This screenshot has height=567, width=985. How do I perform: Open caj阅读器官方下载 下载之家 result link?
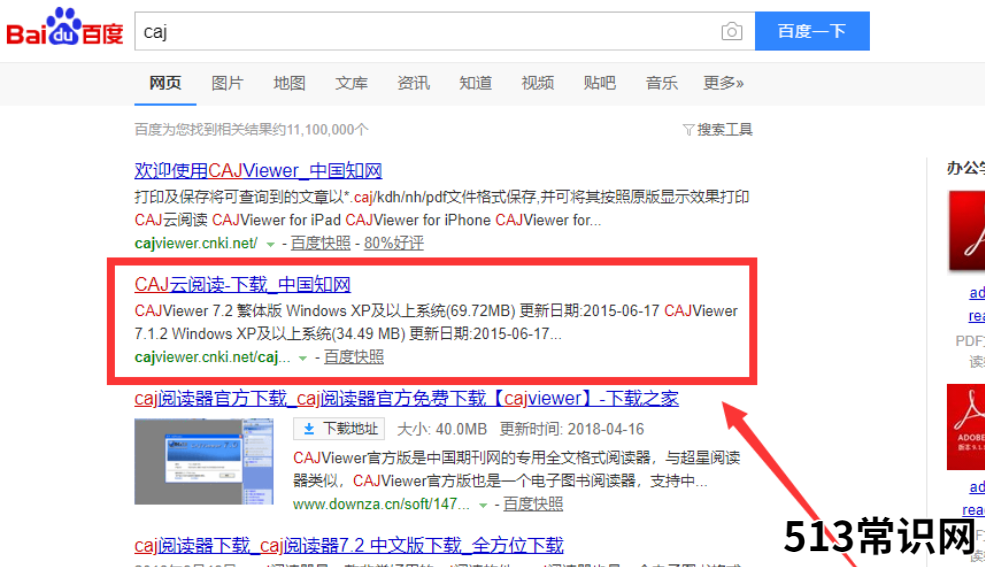406,398
